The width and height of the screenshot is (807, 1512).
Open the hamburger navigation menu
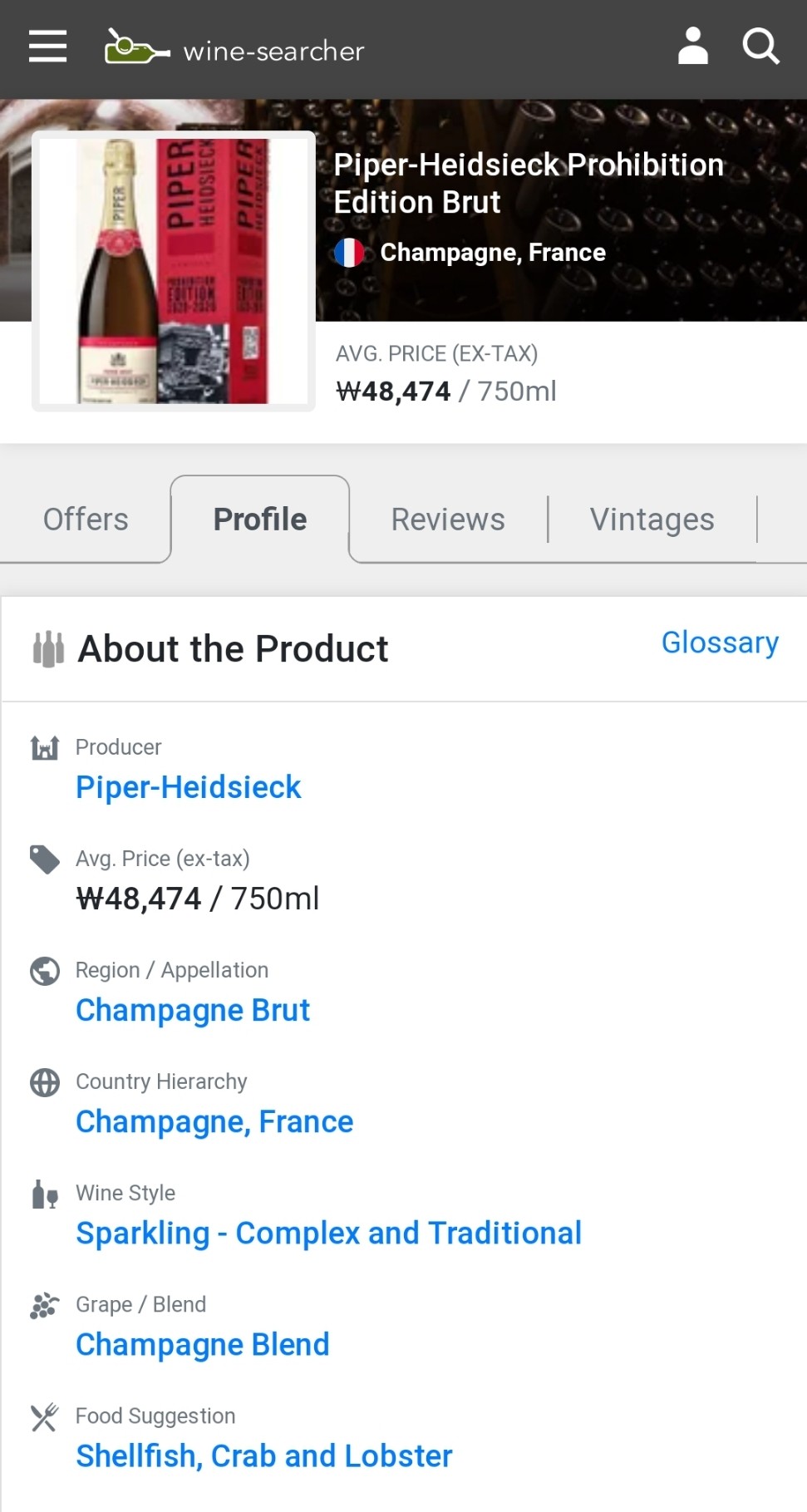47,47
